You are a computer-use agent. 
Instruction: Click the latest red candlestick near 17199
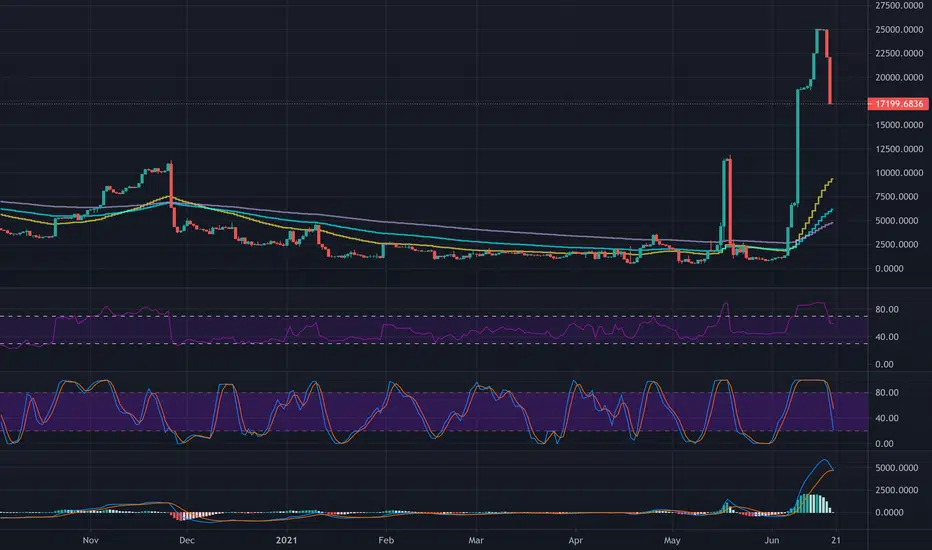(x=830, y=80)
